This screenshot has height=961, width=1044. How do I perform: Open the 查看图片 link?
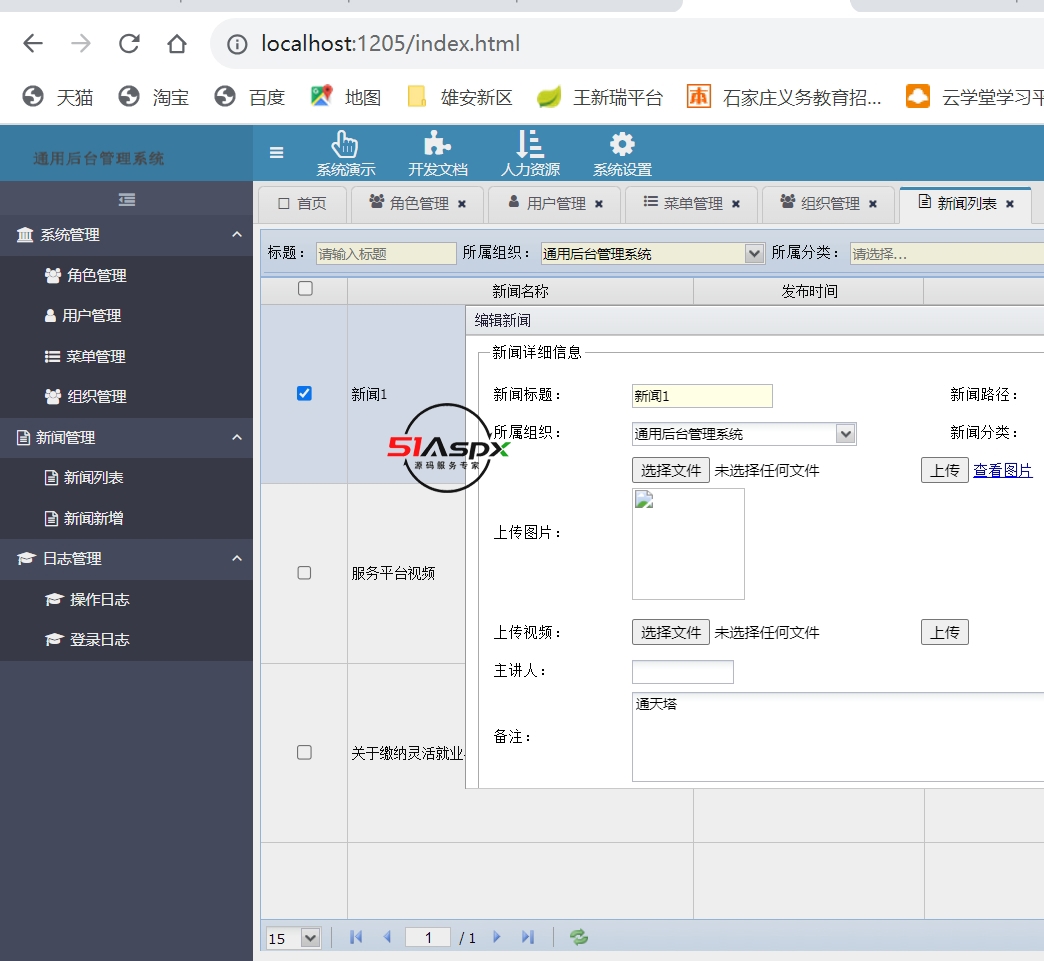click(x=1002, y=471)
